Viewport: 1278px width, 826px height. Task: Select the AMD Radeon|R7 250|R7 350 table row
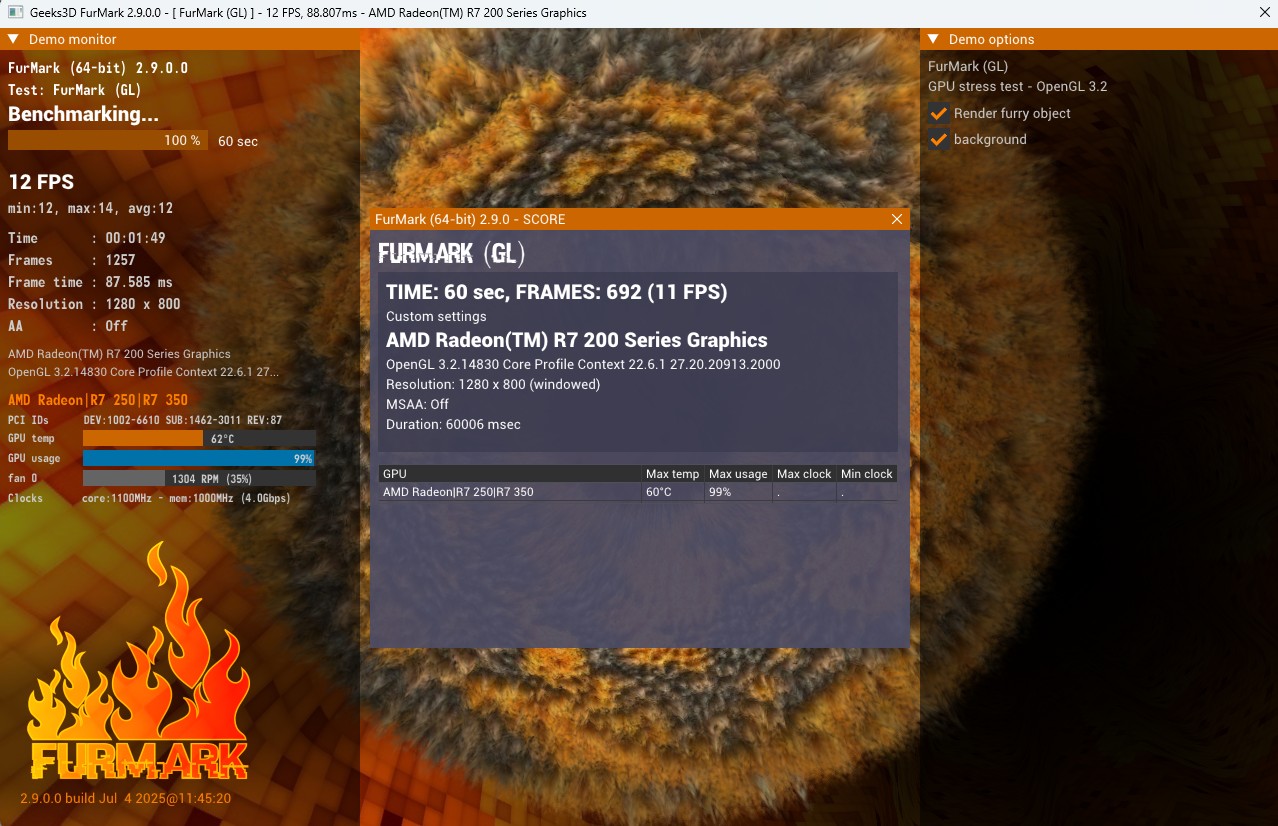click(x=638, y=492)
